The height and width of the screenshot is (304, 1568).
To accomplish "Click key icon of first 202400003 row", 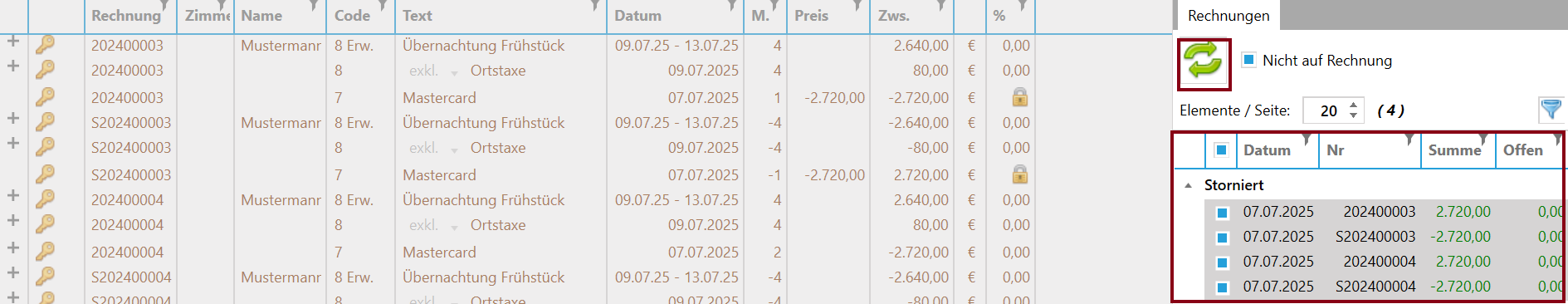I will [x=45, y=45].
